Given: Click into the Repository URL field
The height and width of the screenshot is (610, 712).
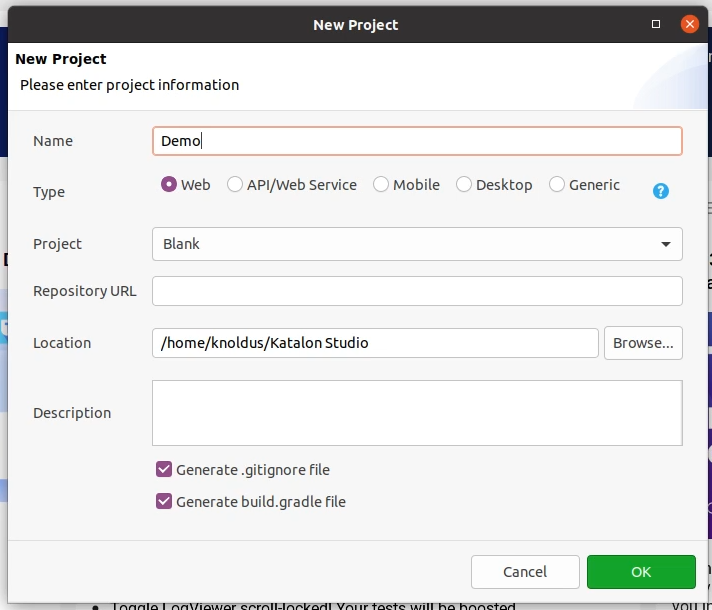Looking at the screenshot, I should click(416, 291).
